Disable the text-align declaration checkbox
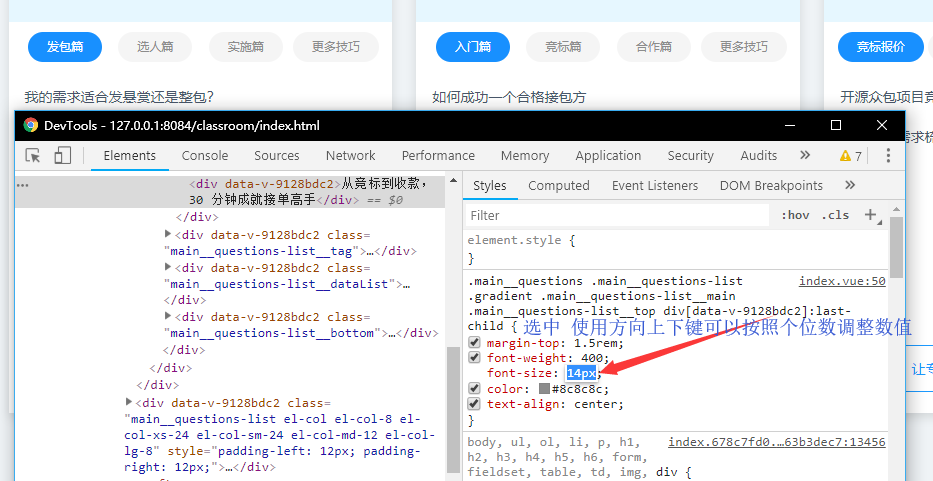 click(474, 404)
